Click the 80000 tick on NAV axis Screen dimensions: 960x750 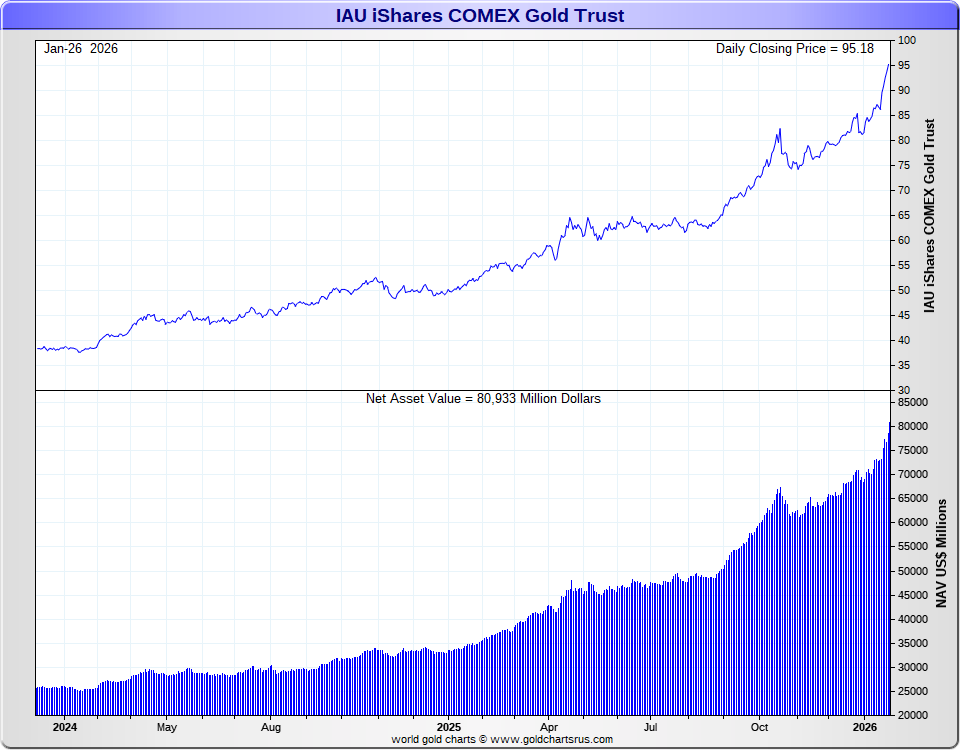913,427
